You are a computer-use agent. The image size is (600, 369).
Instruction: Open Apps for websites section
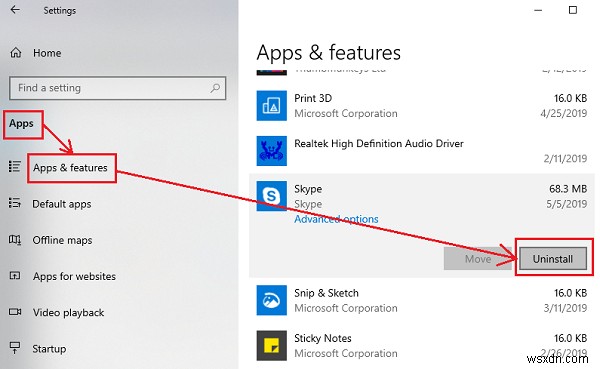(x=74, y=276)
